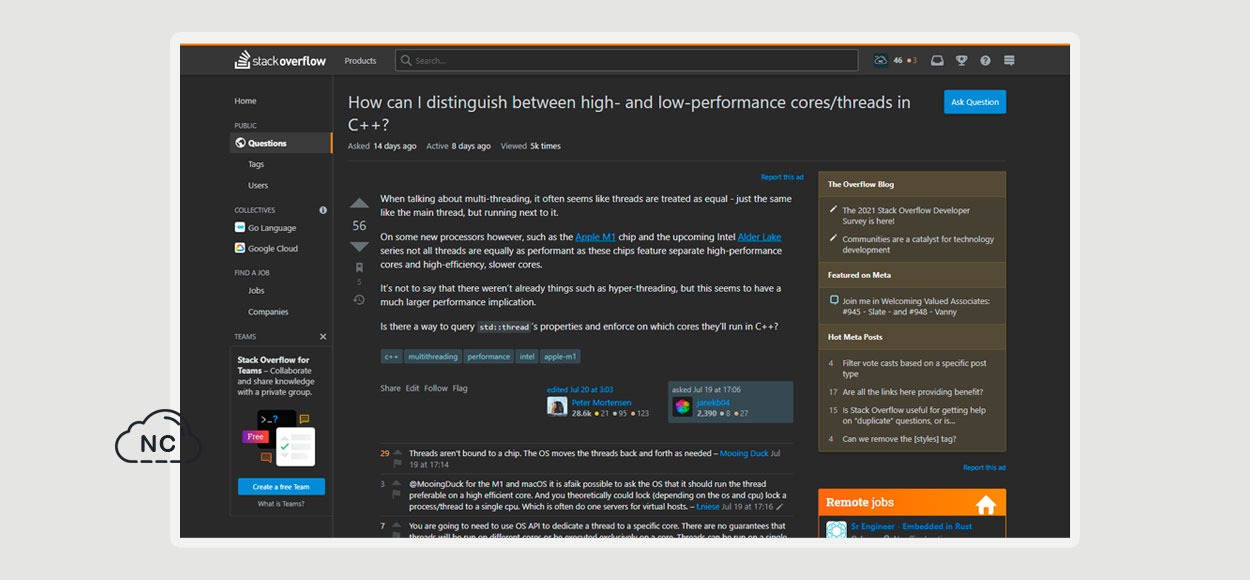The image size is (1250, 580).
Task: Click Edit under the question
Action: tap(412, 388)
